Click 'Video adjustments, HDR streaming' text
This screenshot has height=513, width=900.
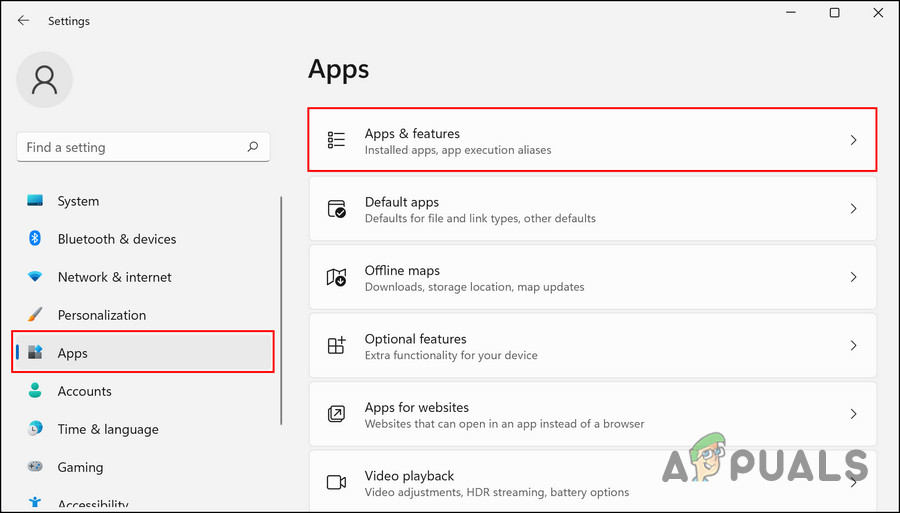tap(455, 492)
